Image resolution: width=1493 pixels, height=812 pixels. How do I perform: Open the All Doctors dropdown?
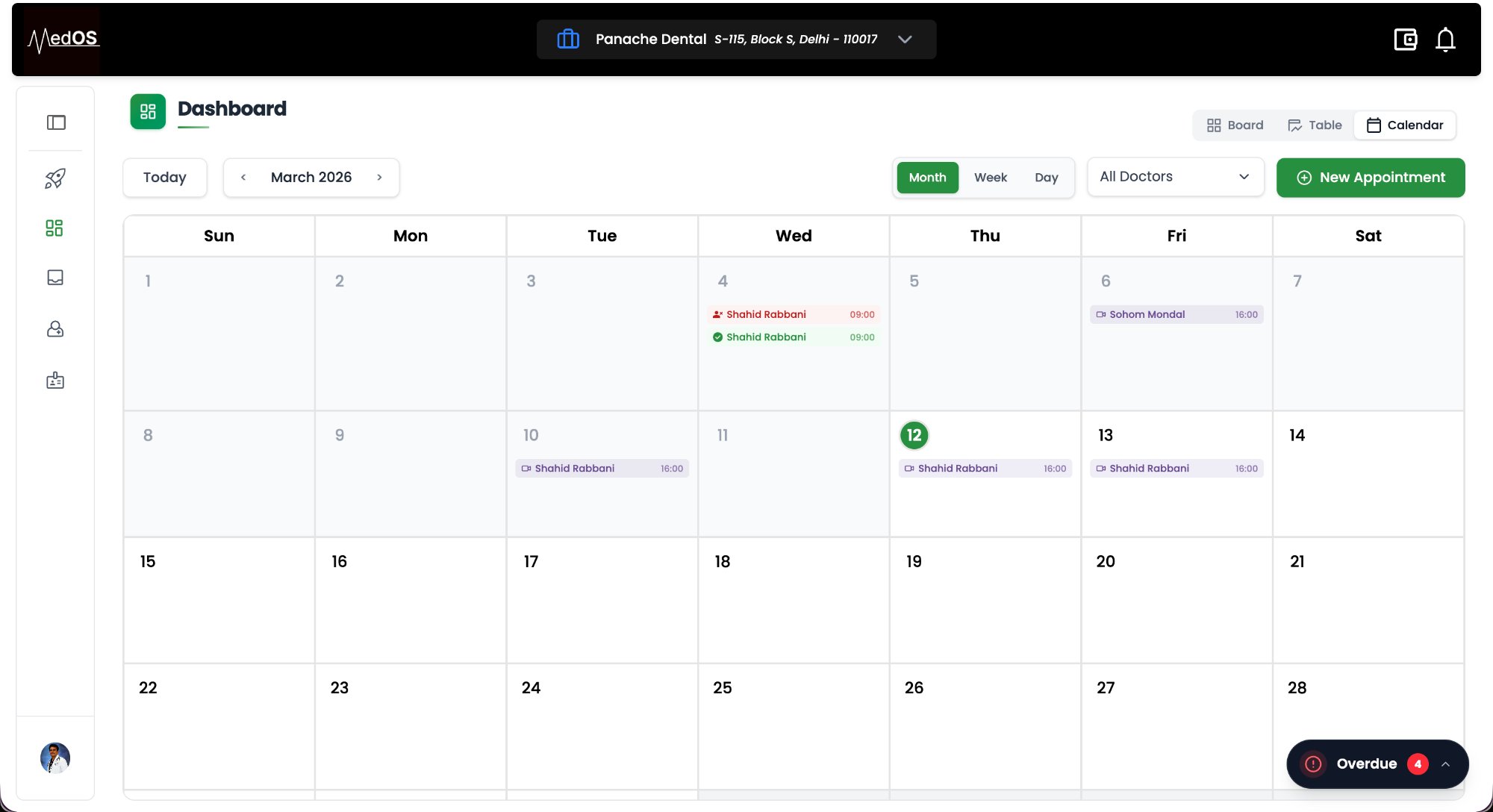tap(1175, 176)
